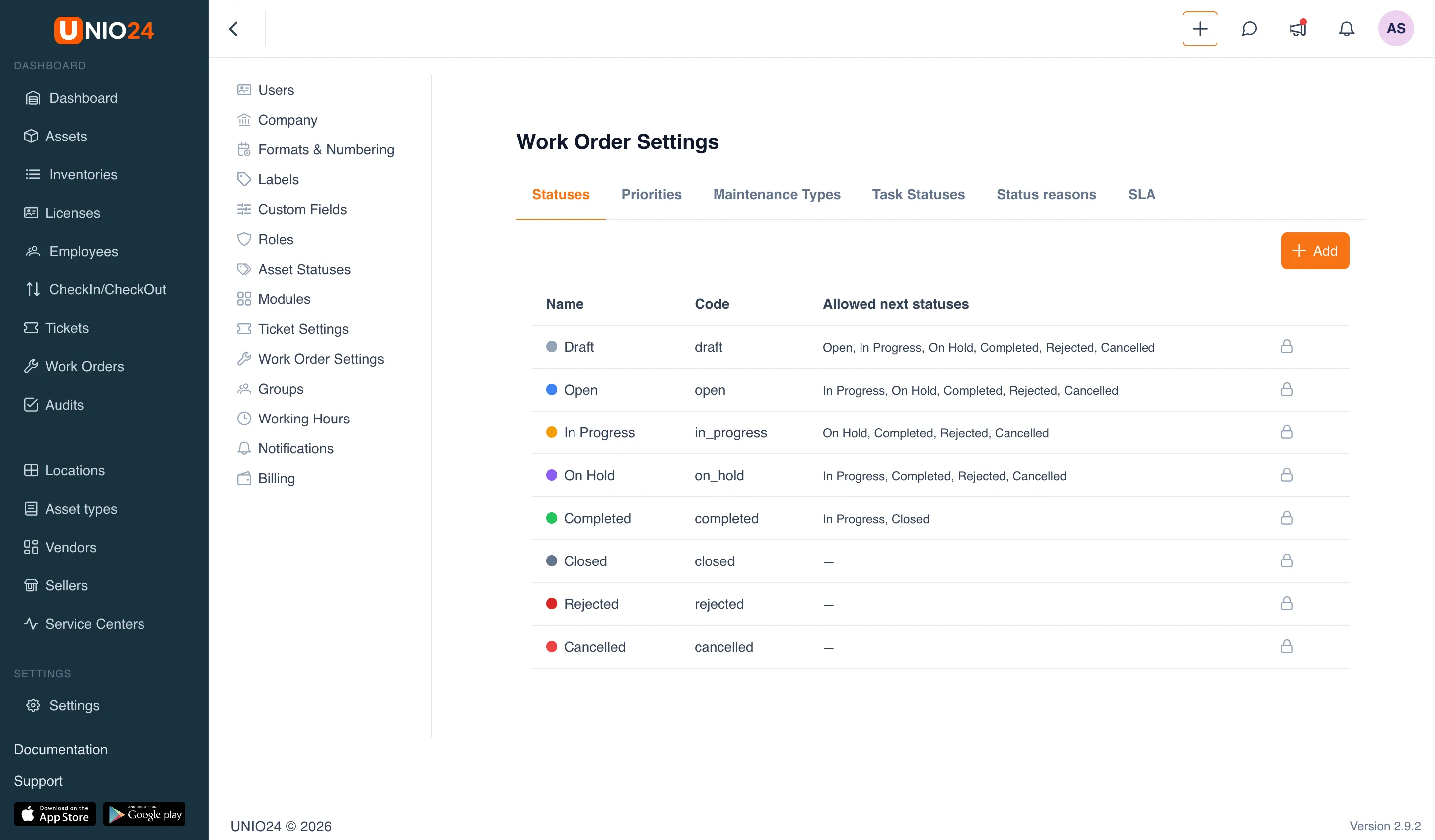Click the in_progress code cell
1435x840 pixels.
(730, 433)
